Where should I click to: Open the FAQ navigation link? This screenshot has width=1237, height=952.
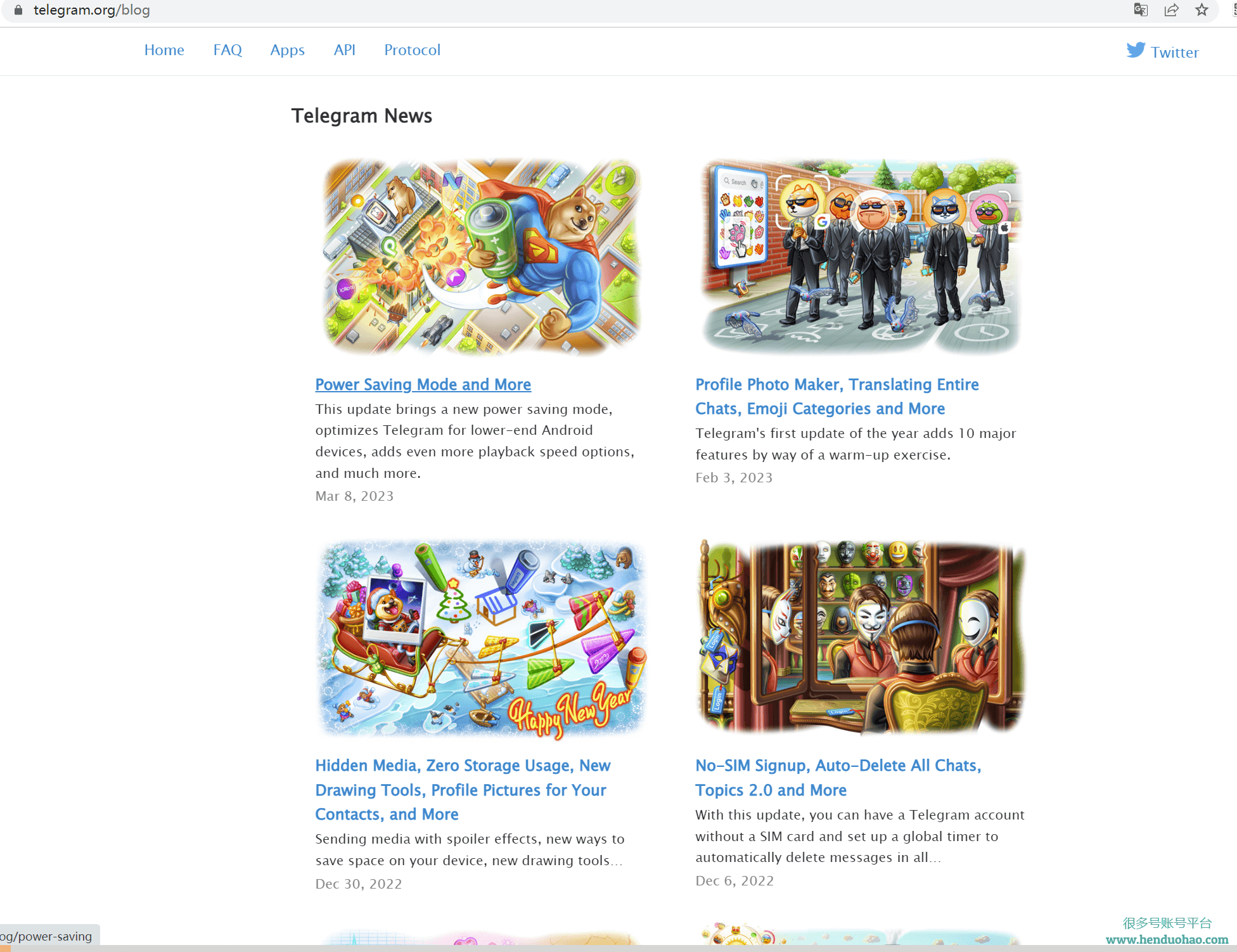pos(228,50)
